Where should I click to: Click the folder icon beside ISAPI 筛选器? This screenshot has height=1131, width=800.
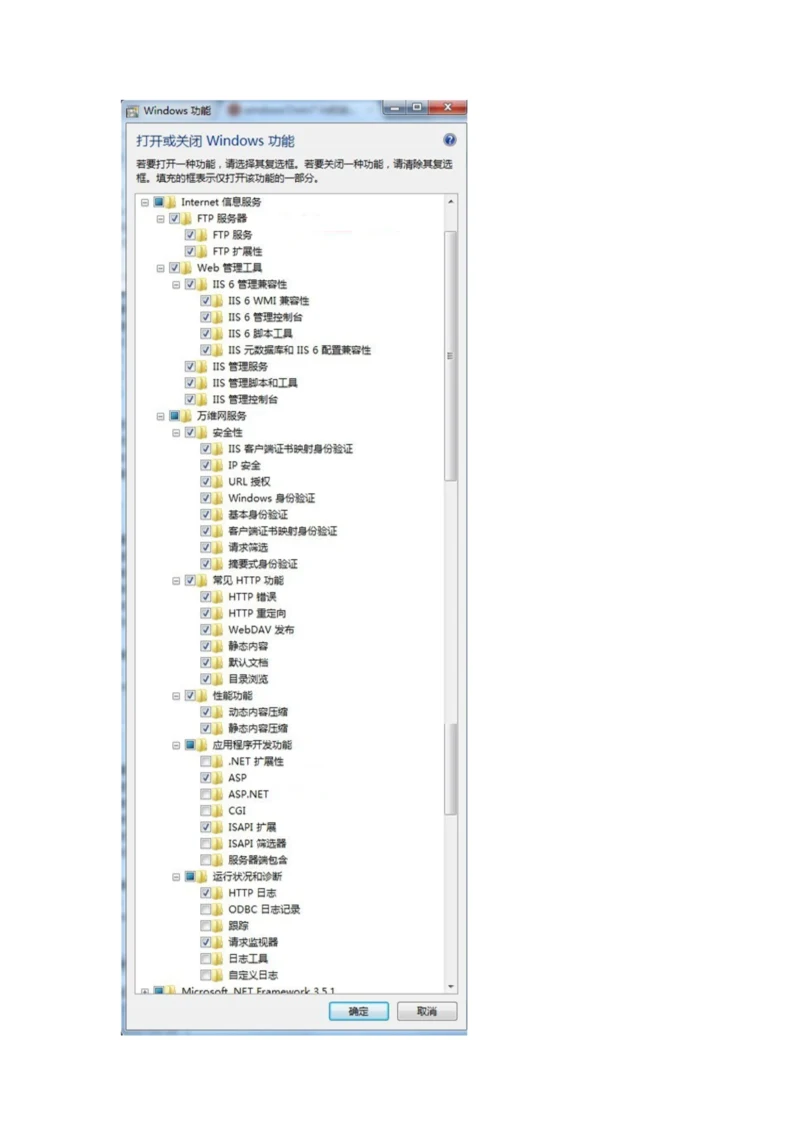(x=218, y=843)
